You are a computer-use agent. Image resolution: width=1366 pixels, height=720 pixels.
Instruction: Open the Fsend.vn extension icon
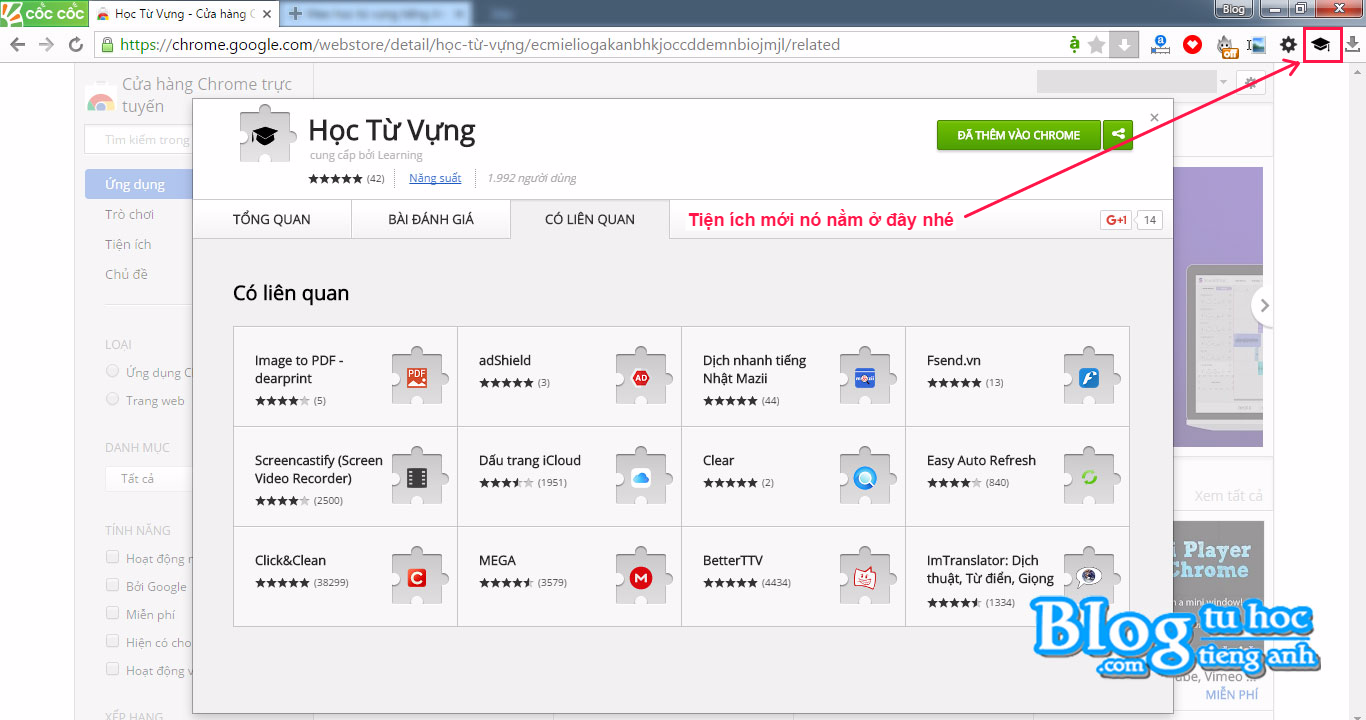click(x=1090, y=376)
